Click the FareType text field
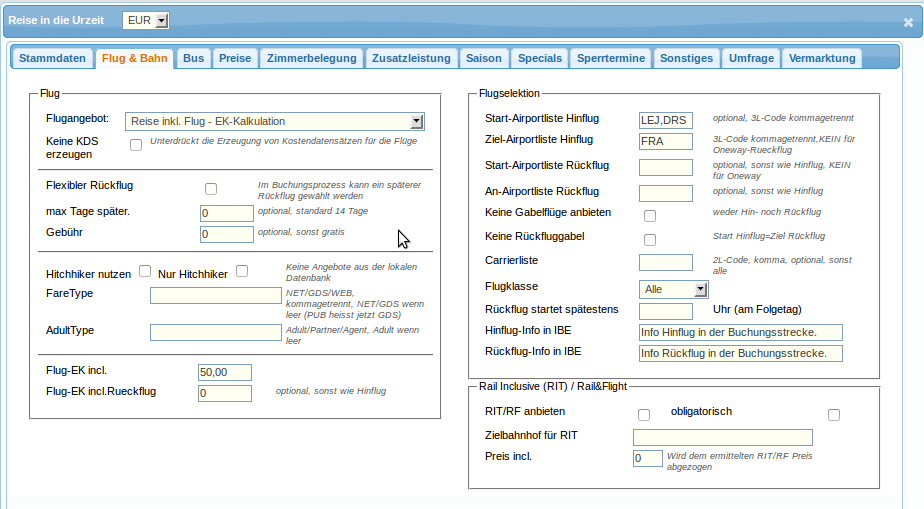The image size is (924, 509). [216, 295]
